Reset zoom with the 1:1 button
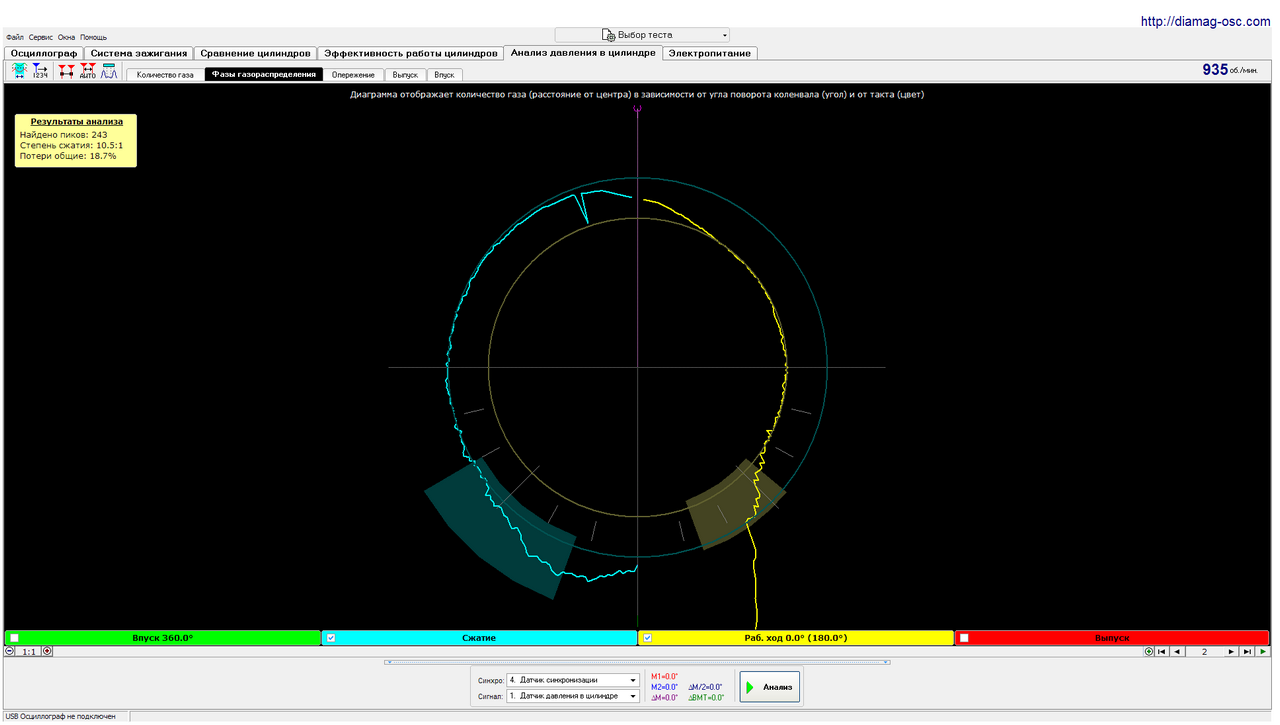Image resolution: width=1280 pixels, height=725 pixels. (x=29, y=651)
